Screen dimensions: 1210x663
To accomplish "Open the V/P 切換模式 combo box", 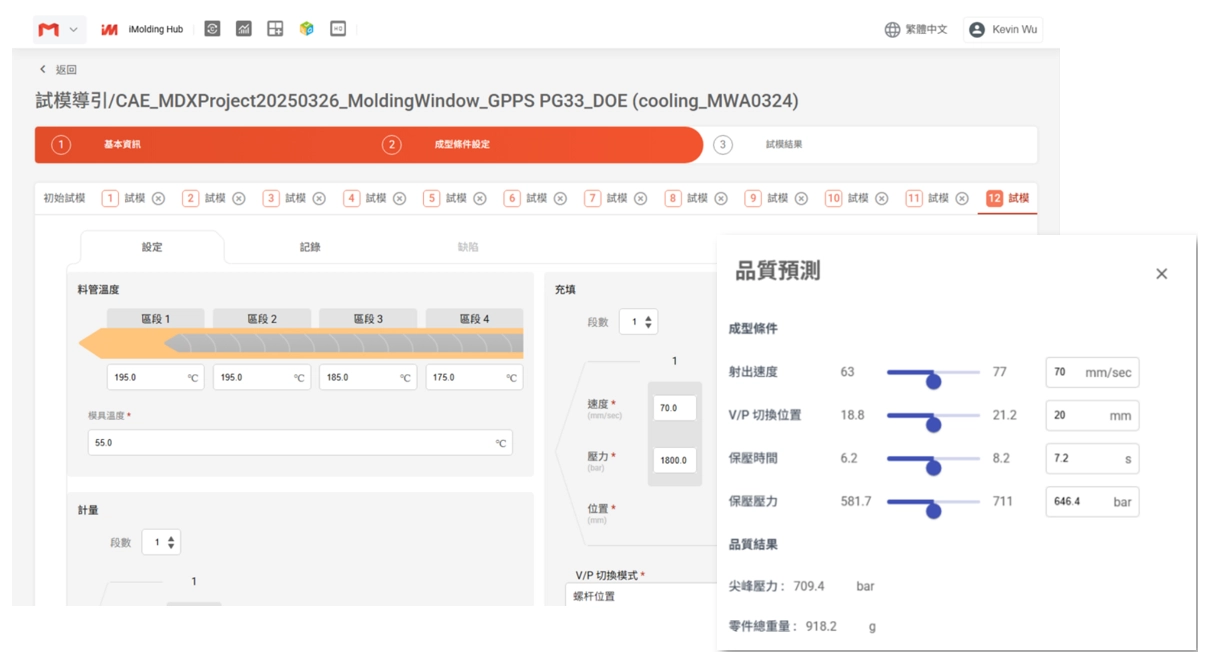I will (x=640, y=596).
